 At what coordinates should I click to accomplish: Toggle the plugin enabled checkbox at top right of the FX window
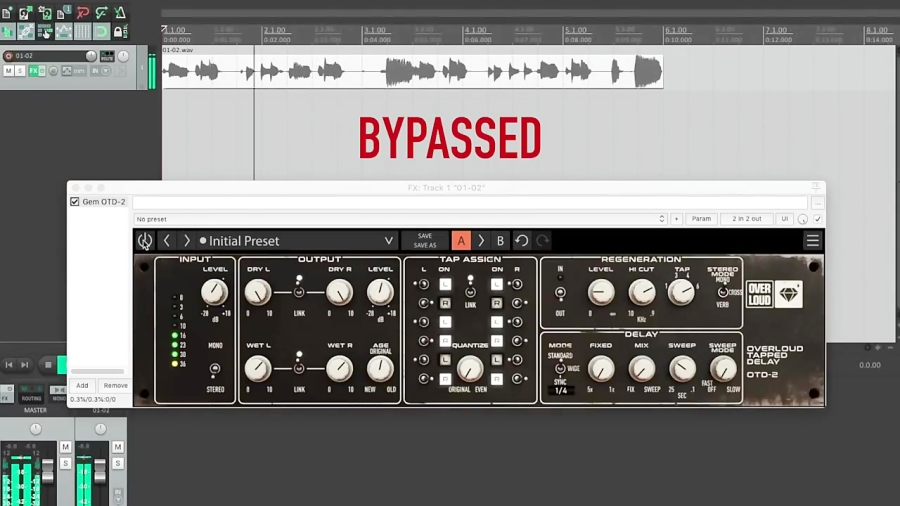[x=817, y=219]
